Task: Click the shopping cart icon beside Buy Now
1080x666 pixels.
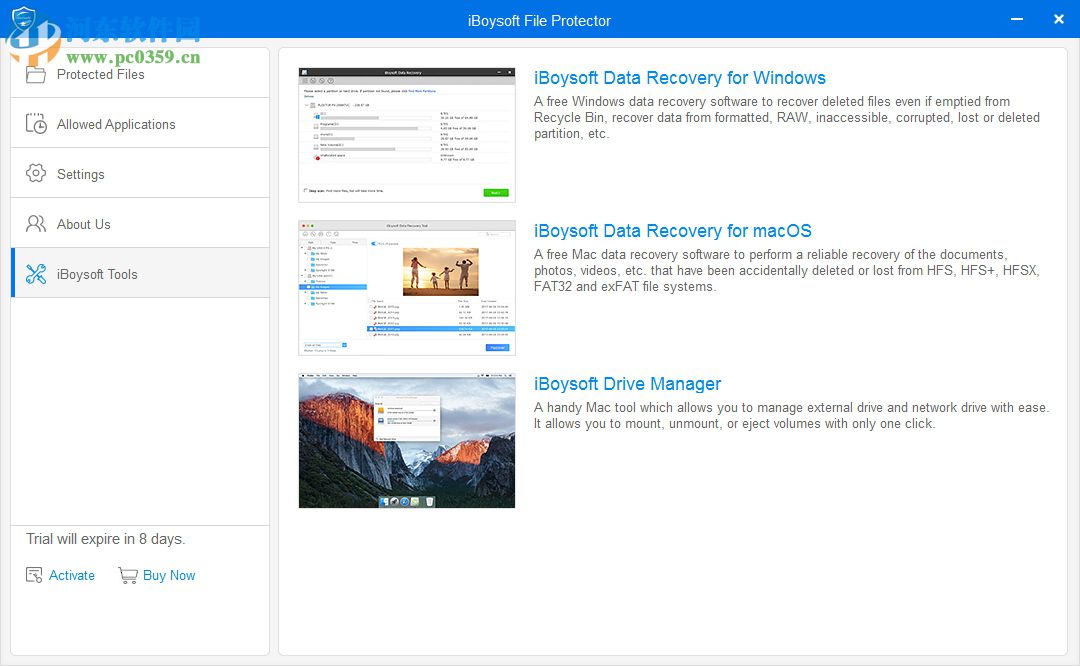Action: point(128,575)
